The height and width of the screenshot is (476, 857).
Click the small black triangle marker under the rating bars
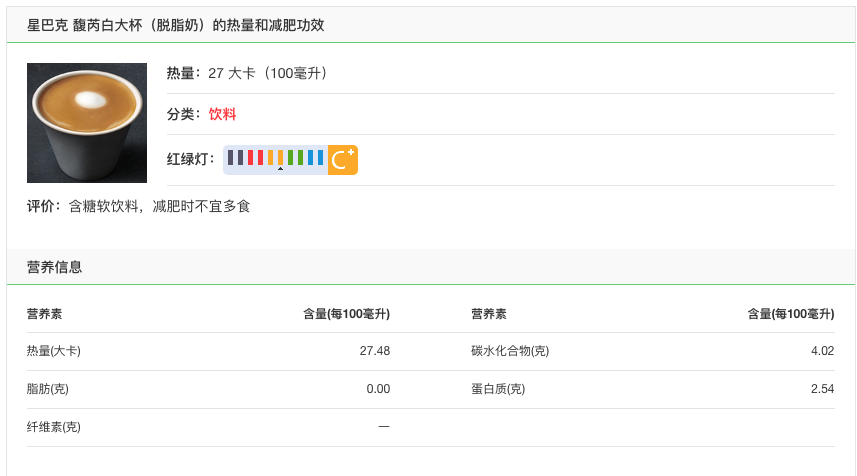(280, 169)
